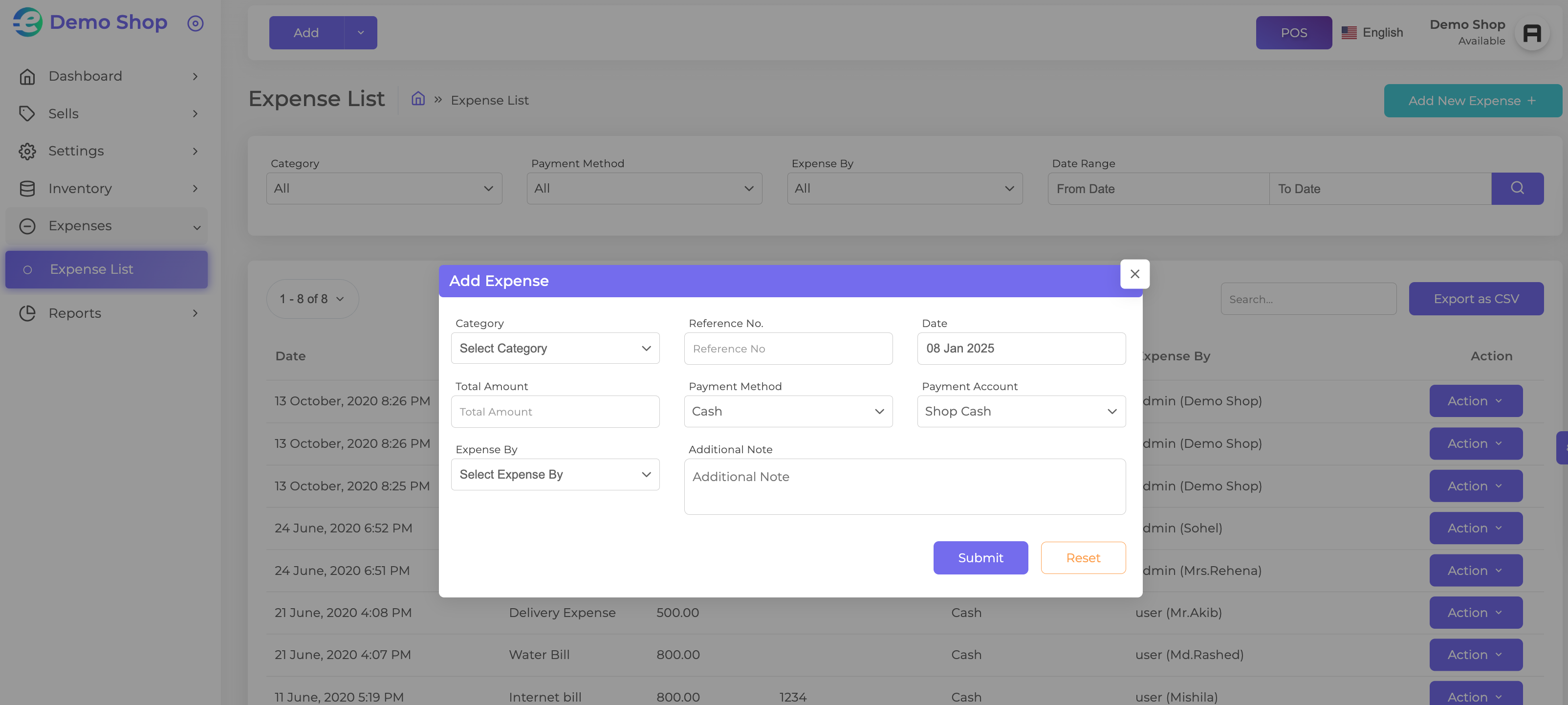Expand the Add button arrow menu
1568x705 pixels.
click(360, 33)
